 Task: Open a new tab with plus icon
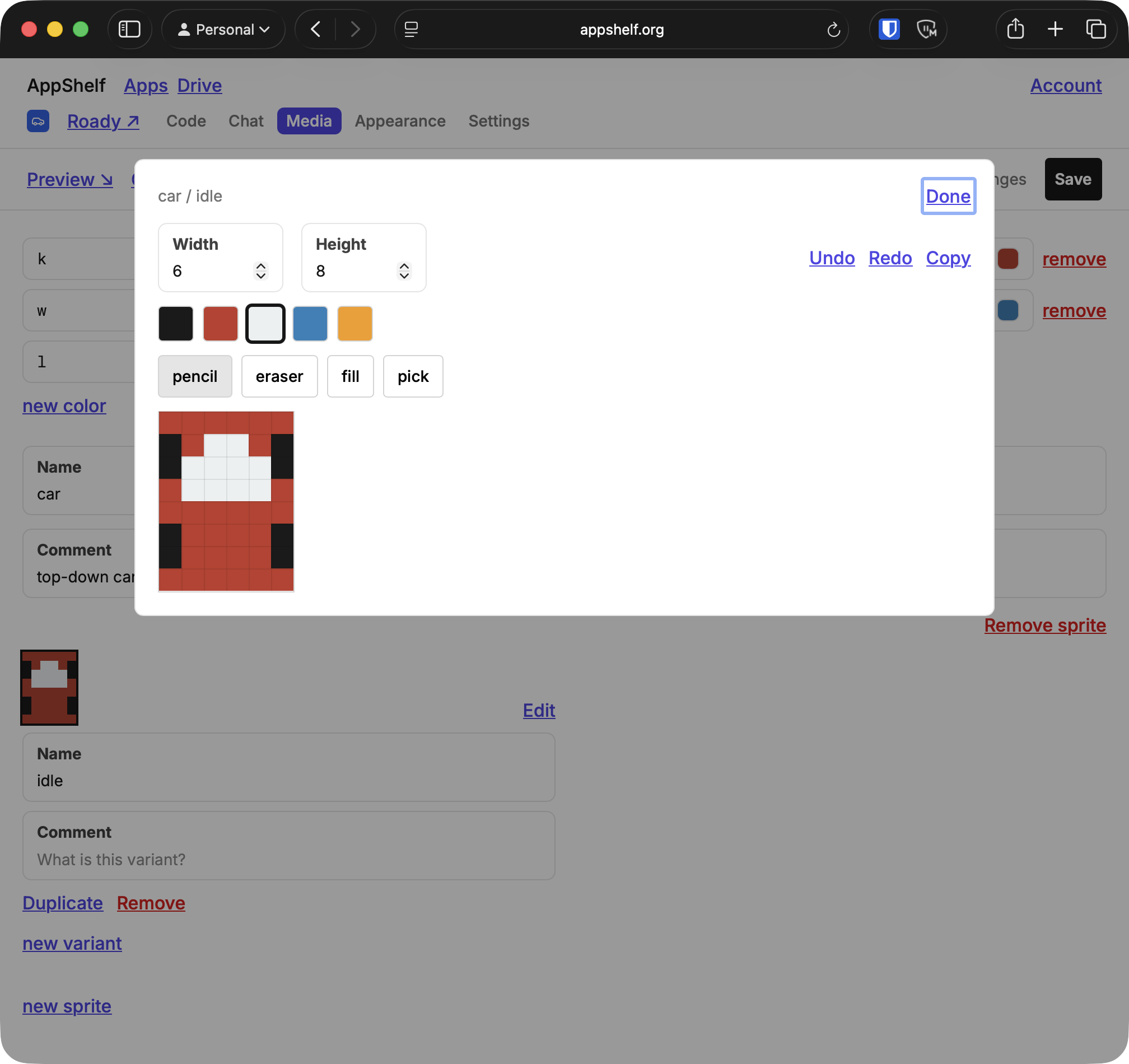[1055, 29]
